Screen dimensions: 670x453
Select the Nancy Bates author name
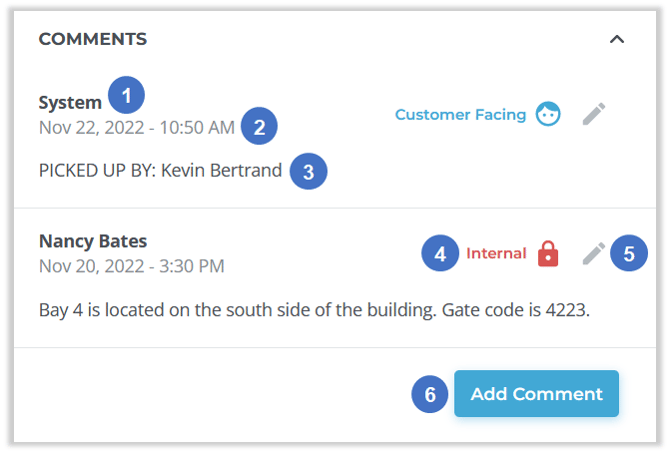(93, 241)
